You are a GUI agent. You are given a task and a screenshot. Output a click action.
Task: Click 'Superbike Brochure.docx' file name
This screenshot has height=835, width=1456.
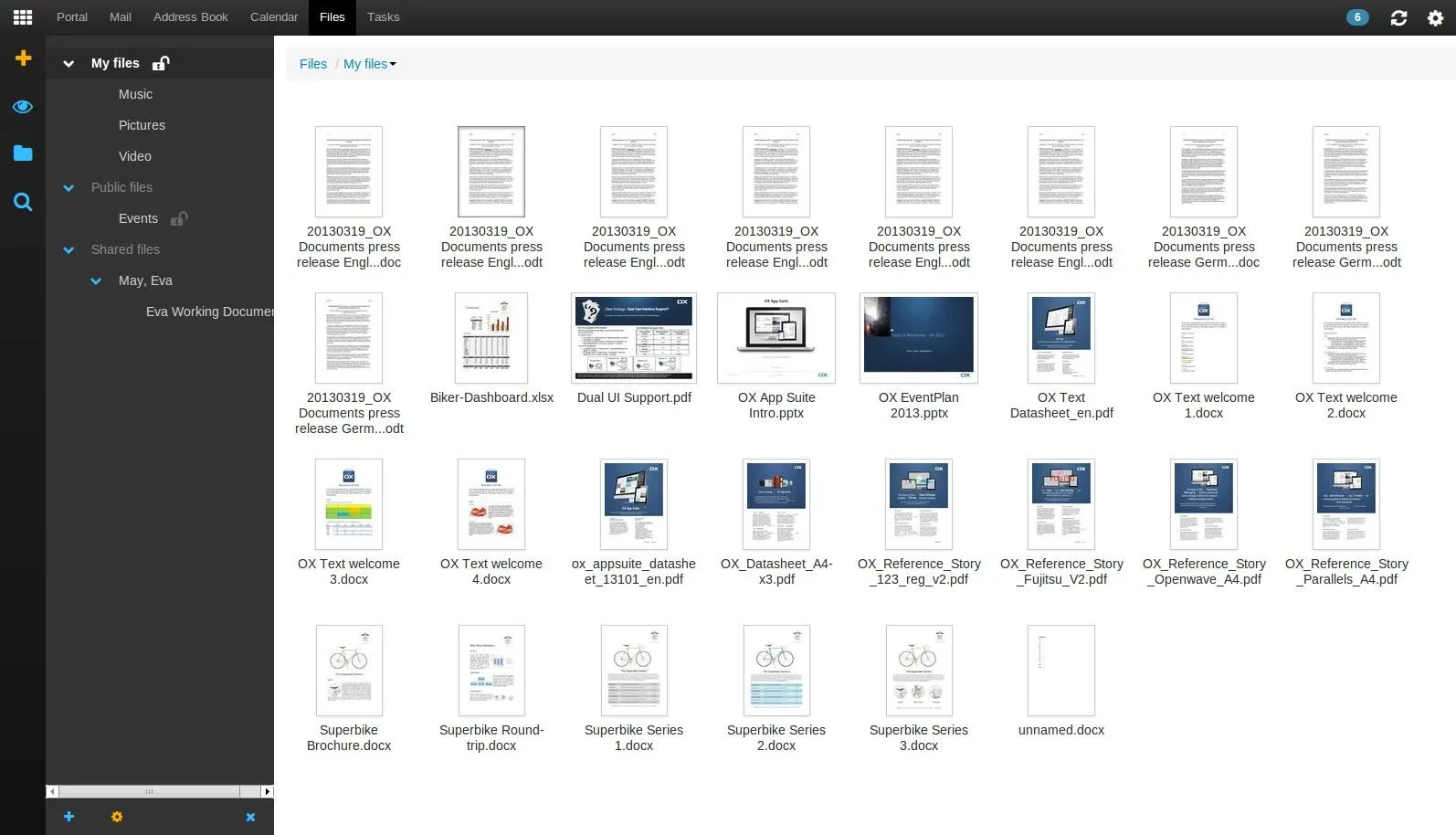[x=349, y=738]
